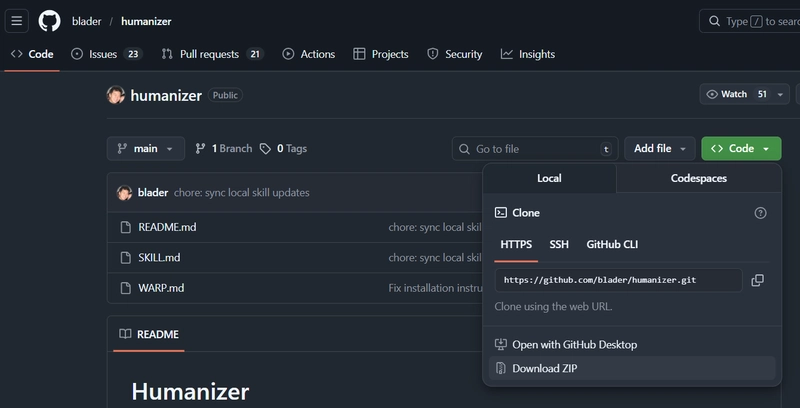This screenshot has height=408, width=800.
Task: Select the GitHub CLI clone tab
Action: tap(612, 244)
